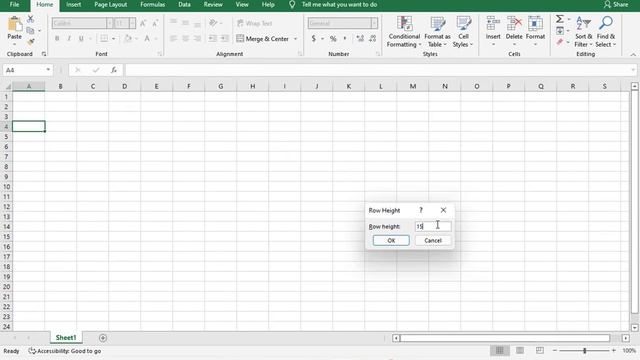Toggle Italic formatting

69,38
